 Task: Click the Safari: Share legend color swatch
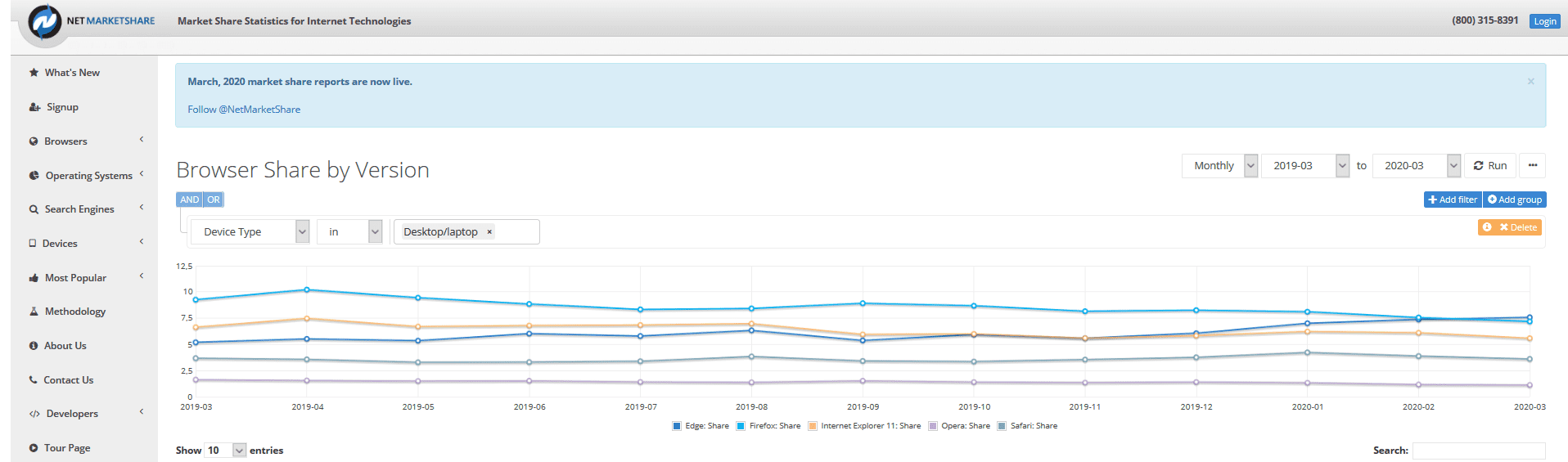click(1002, 426)
